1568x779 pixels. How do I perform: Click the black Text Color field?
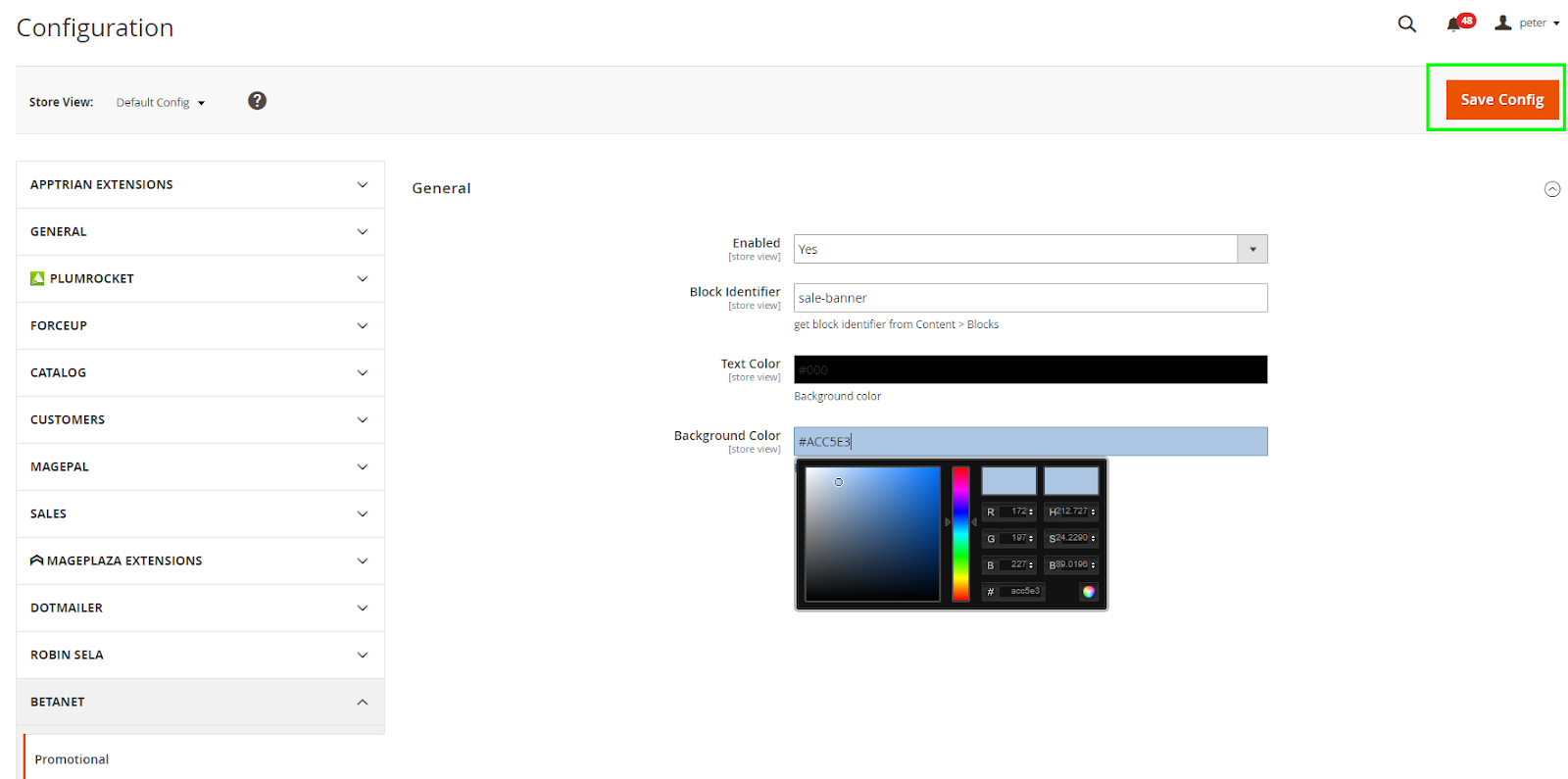(1030, 369)
